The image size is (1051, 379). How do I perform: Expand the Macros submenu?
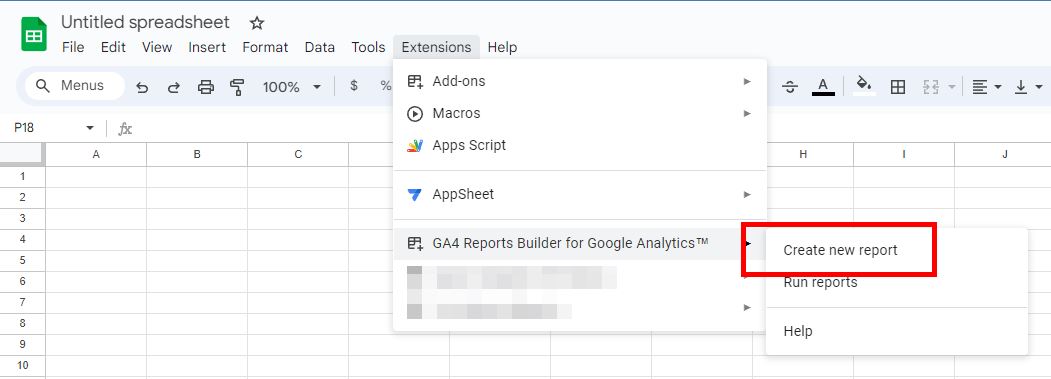(580, 113)
